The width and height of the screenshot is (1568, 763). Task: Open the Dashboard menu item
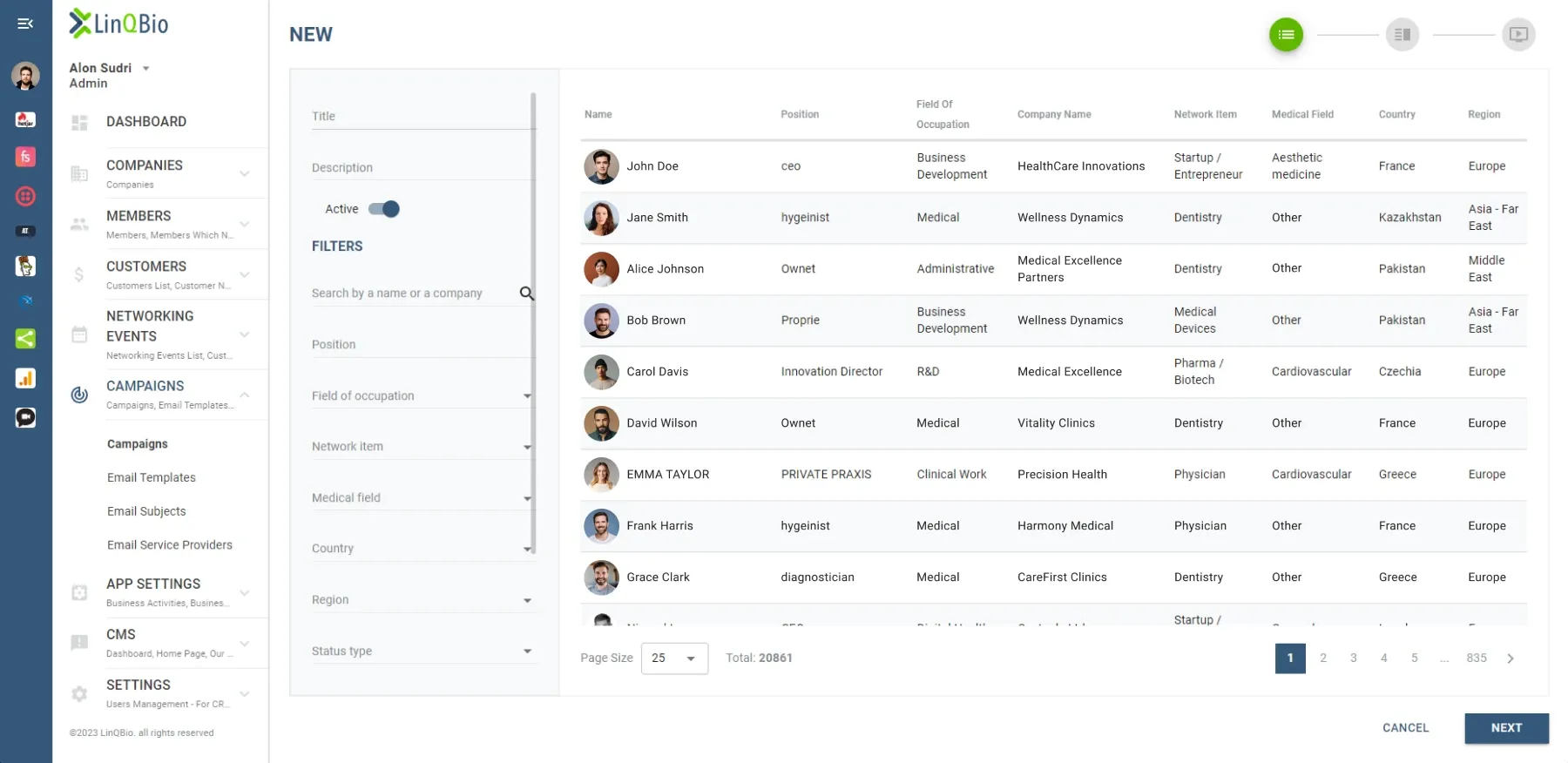[x=146, y=122]
